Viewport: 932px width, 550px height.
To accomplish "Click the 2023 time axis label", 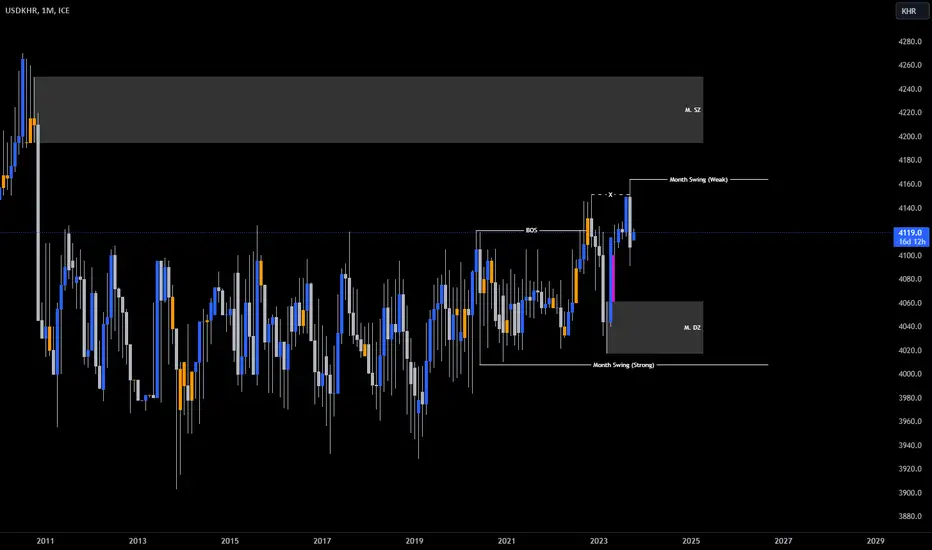I will [599, 541].
